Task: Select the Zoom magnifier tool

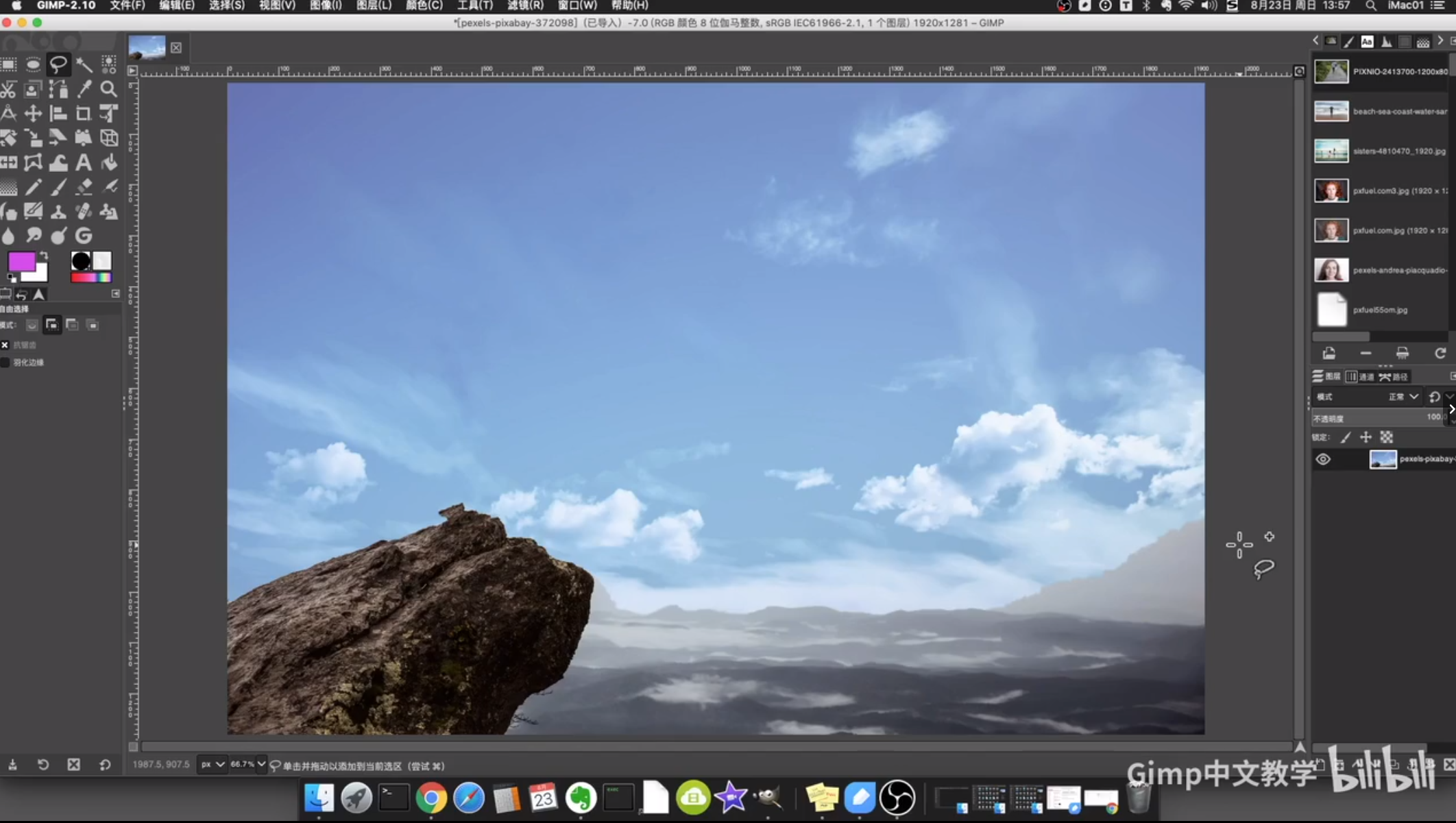Action: [x=108, y=89]
